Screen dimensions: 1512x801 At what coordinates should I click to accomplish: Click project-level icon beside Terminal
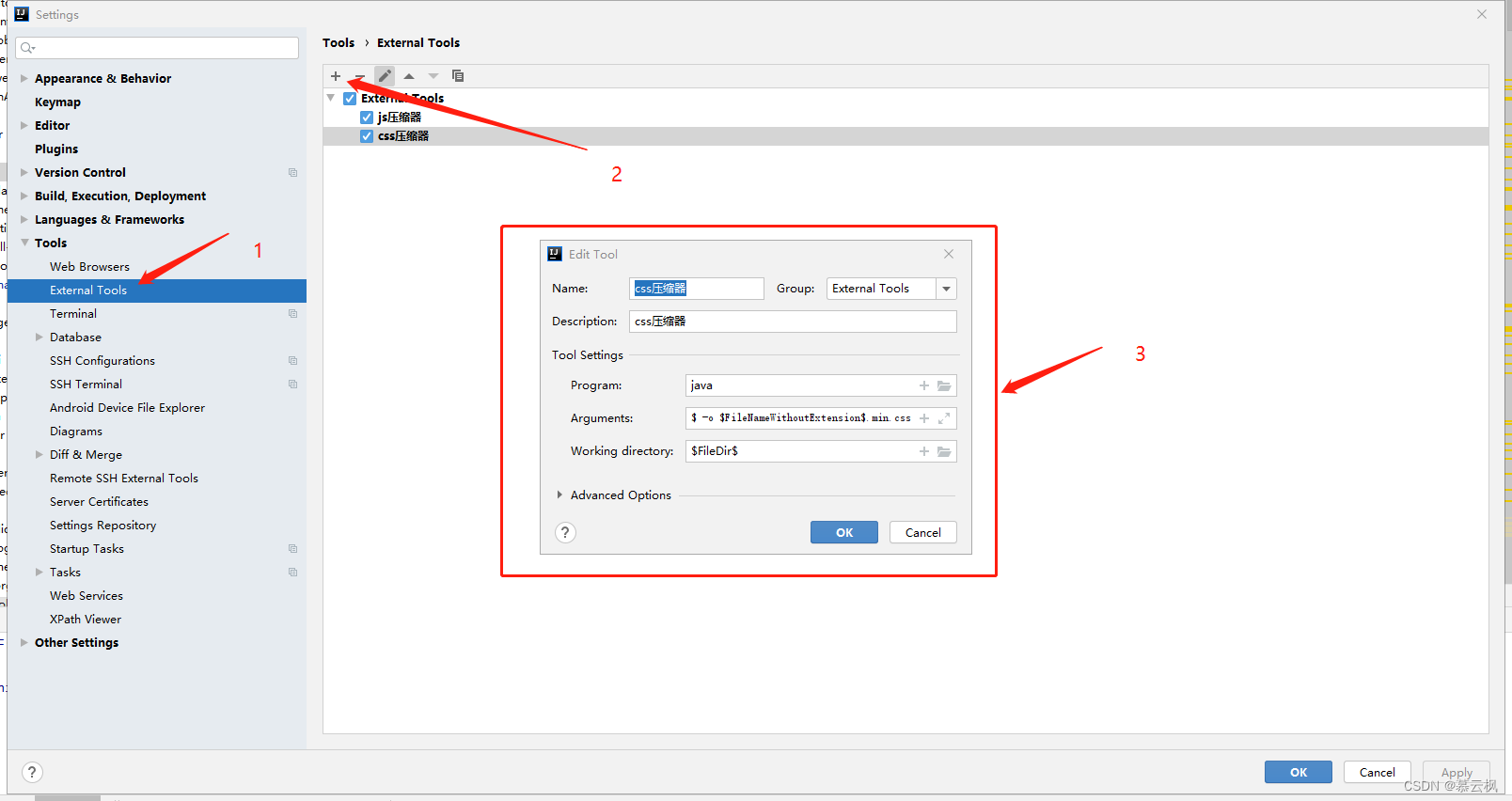point(292,314)
